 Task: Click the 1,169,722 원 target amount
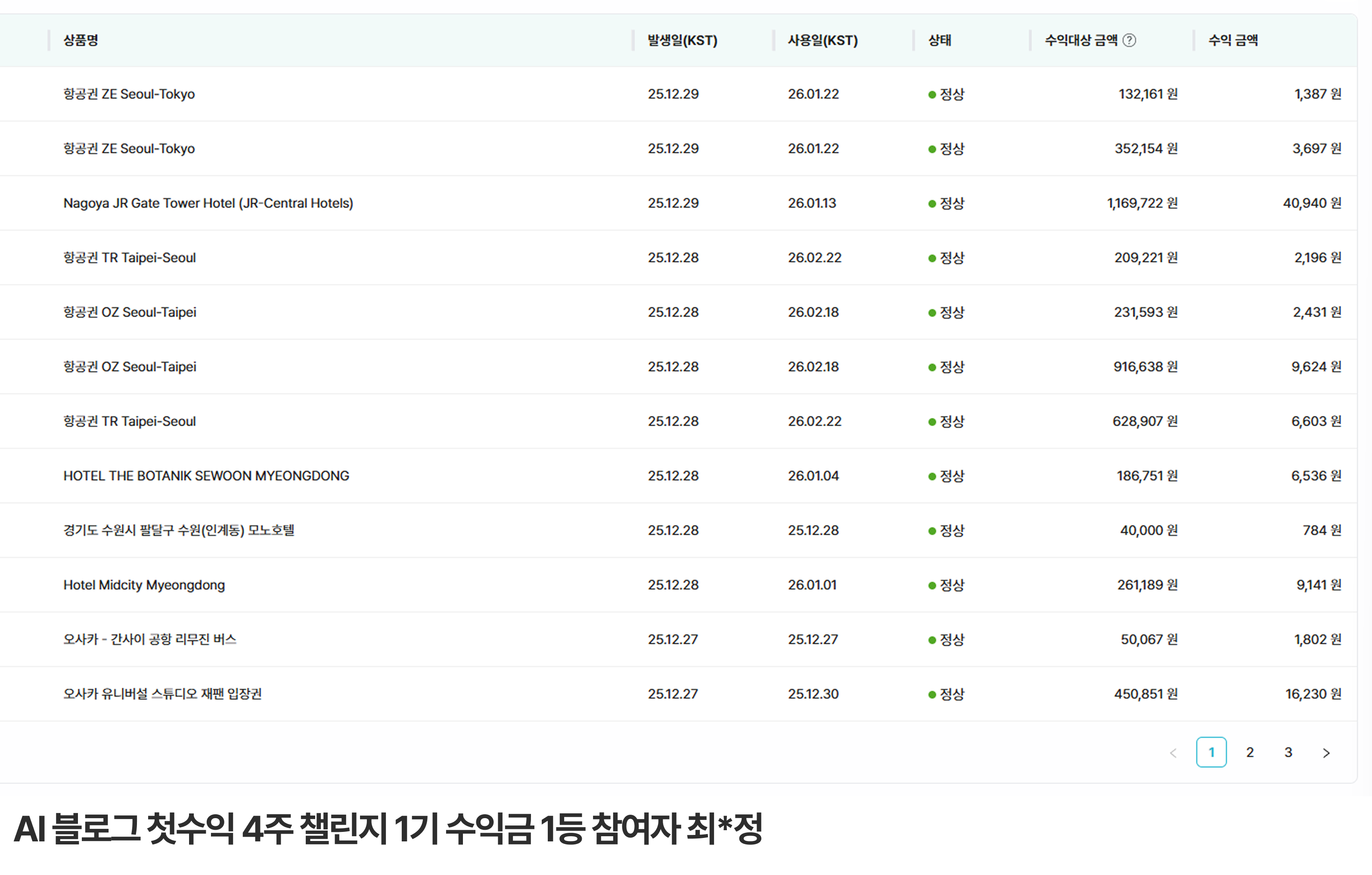[1142, 203]
